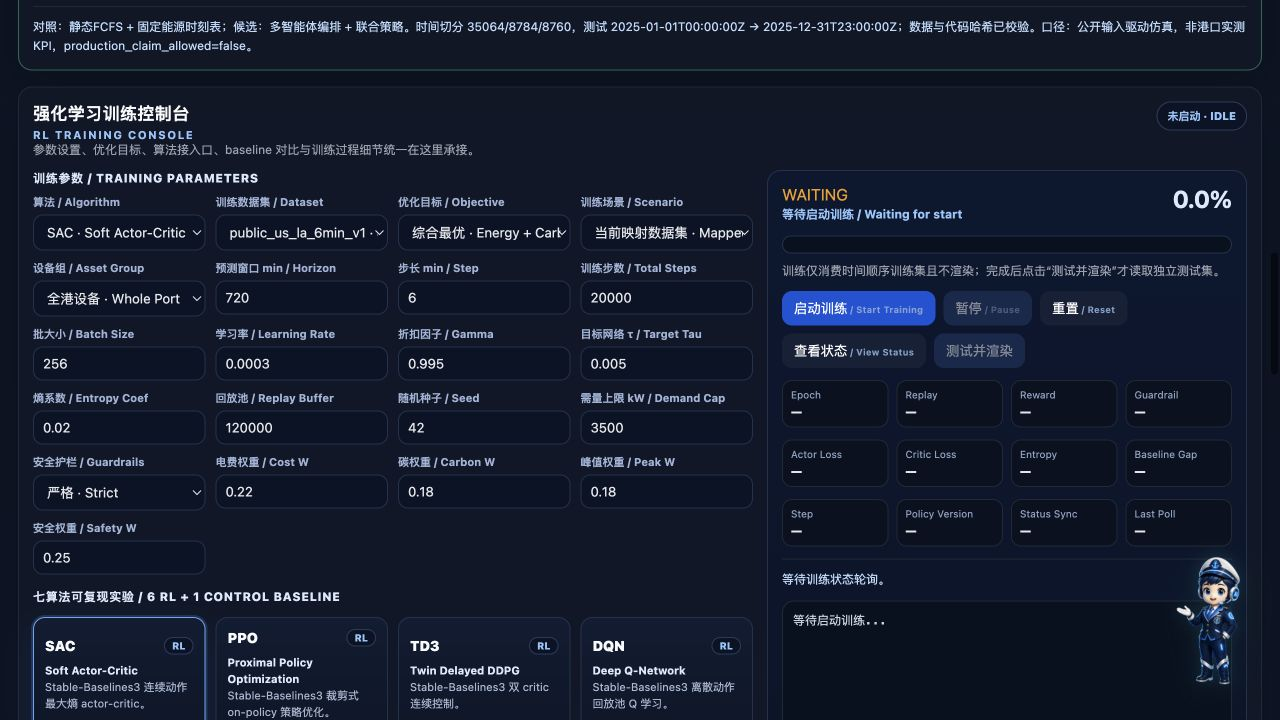Click the Status Sync metric tile
This screenshot has height=720, width=1280.
point(1064,523)
